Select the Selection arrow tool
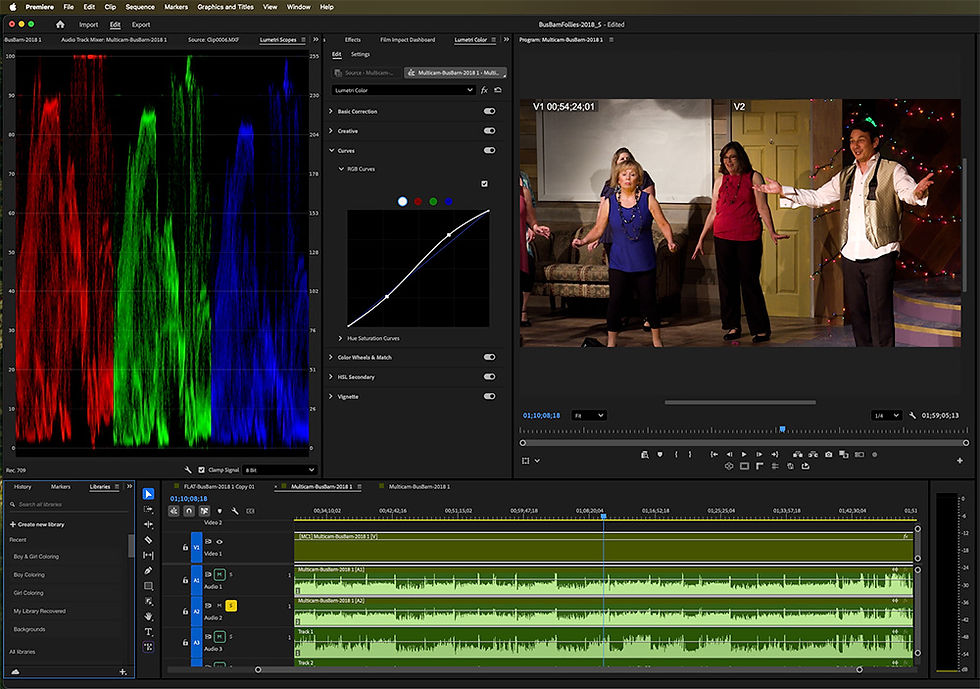This screenshot has height=689, width=980. pos(148,494)
